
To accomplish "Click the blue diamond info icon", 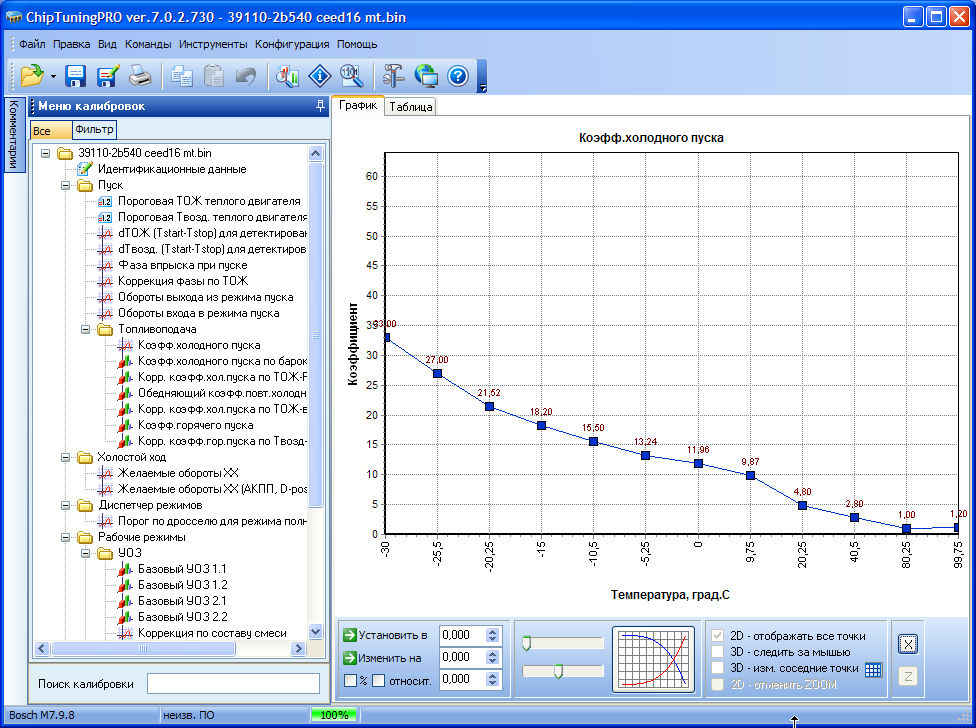I will point(319,76).
